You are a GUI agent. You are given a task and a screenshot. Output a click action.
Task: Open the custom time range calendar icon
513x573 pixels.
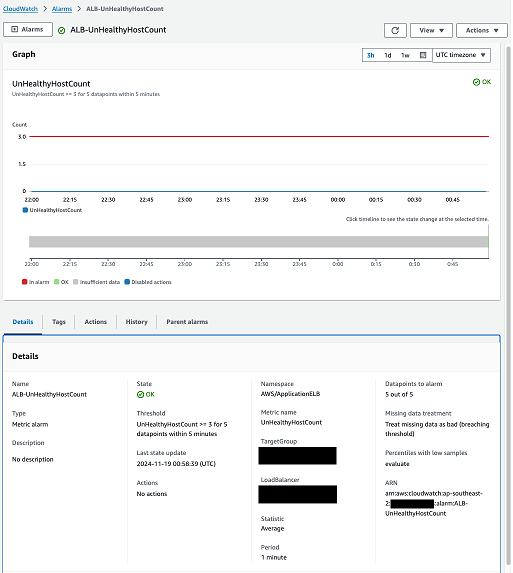coord(423,55)
